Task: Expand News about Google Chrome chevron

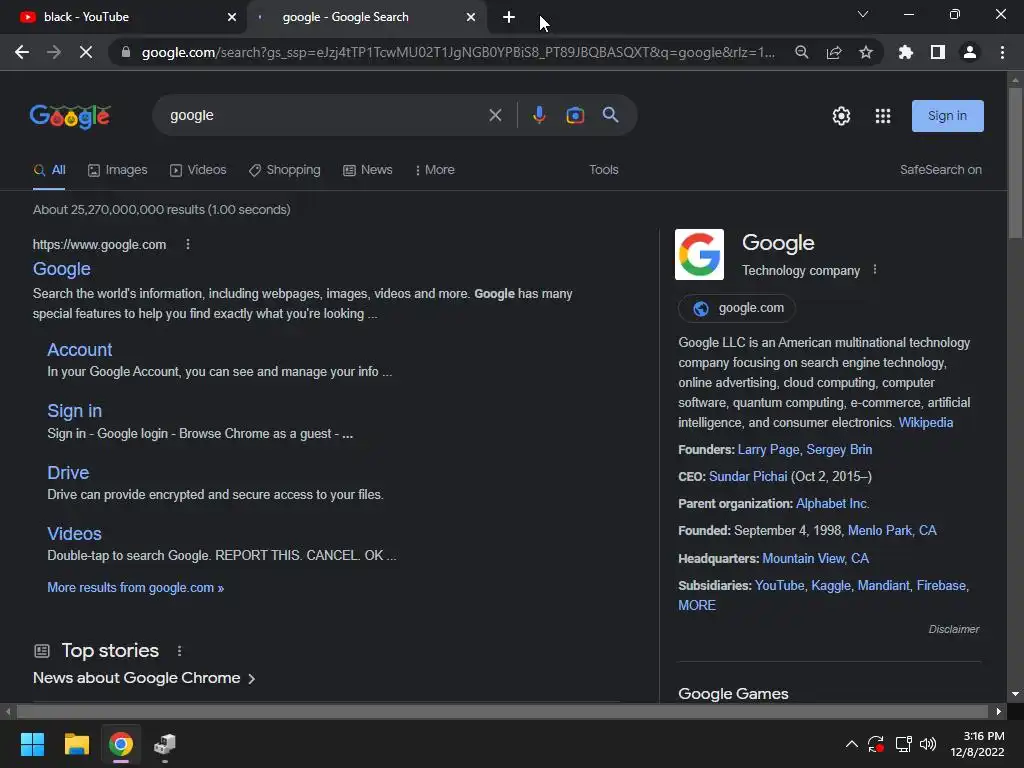Action: click(251, 679)
